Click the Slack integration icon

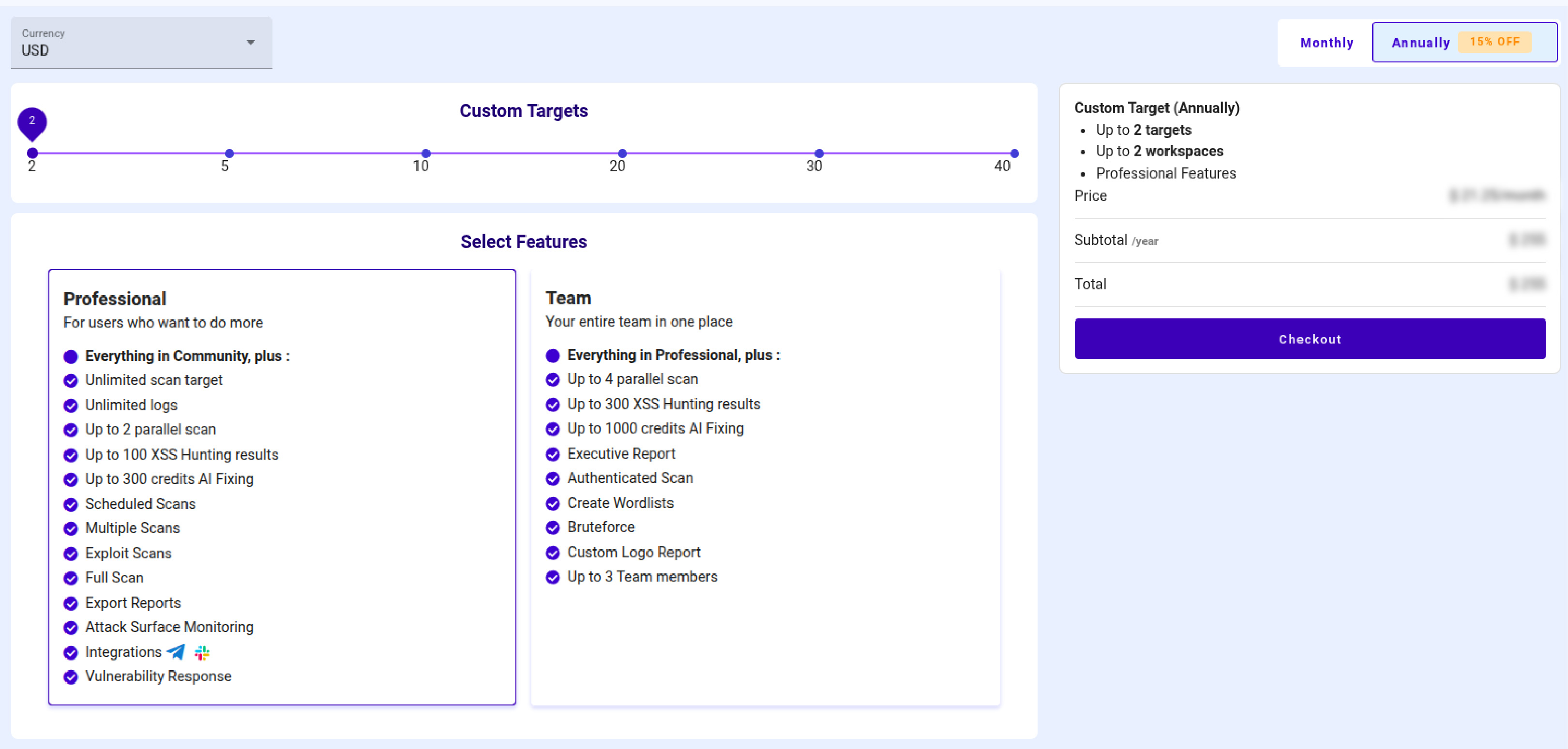[201, 652]
